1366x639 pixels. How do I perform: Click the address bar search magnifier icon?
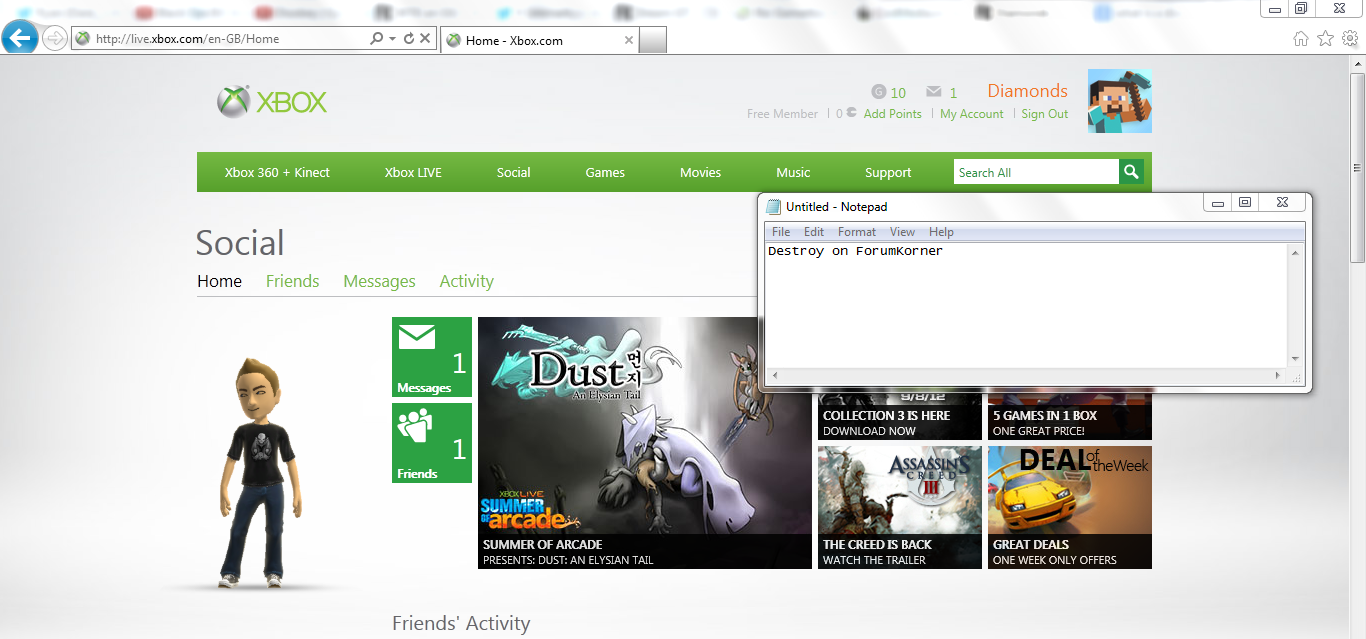(x=376, y=39)
